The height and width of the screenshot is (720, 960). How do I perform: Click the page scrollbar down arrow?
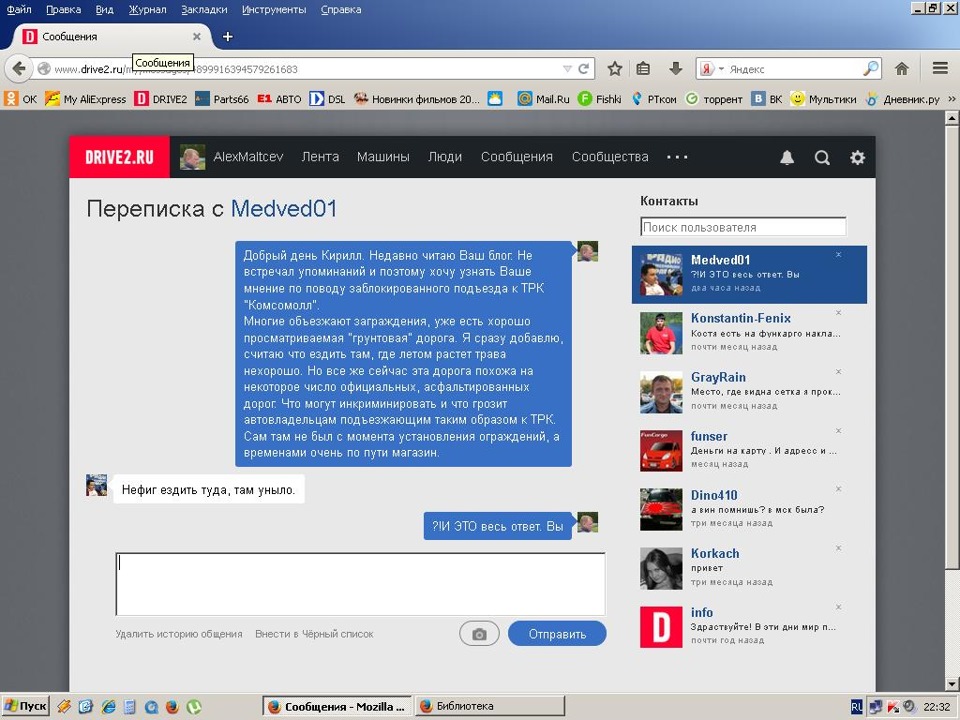[x=952, y=683]
